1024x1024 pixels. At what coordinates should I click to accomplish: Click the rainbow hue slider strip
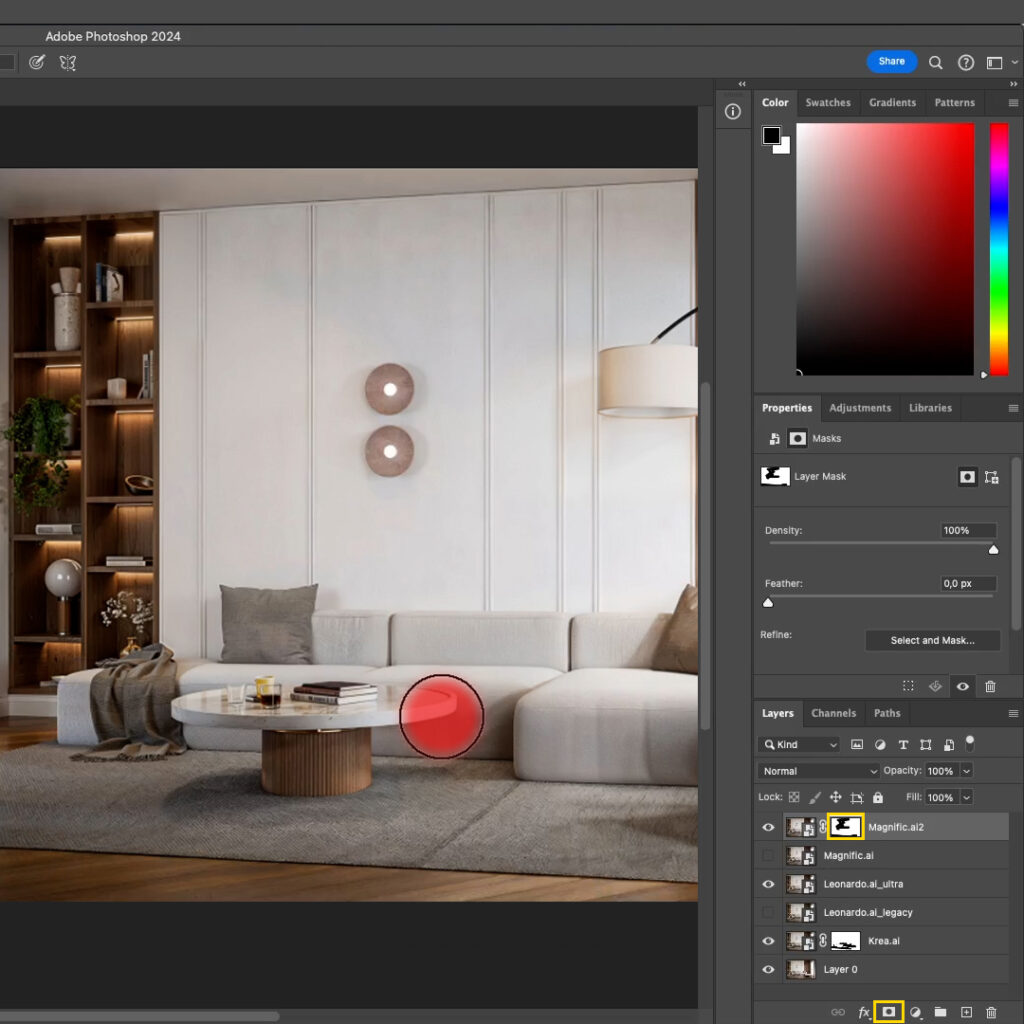[999, 249]
